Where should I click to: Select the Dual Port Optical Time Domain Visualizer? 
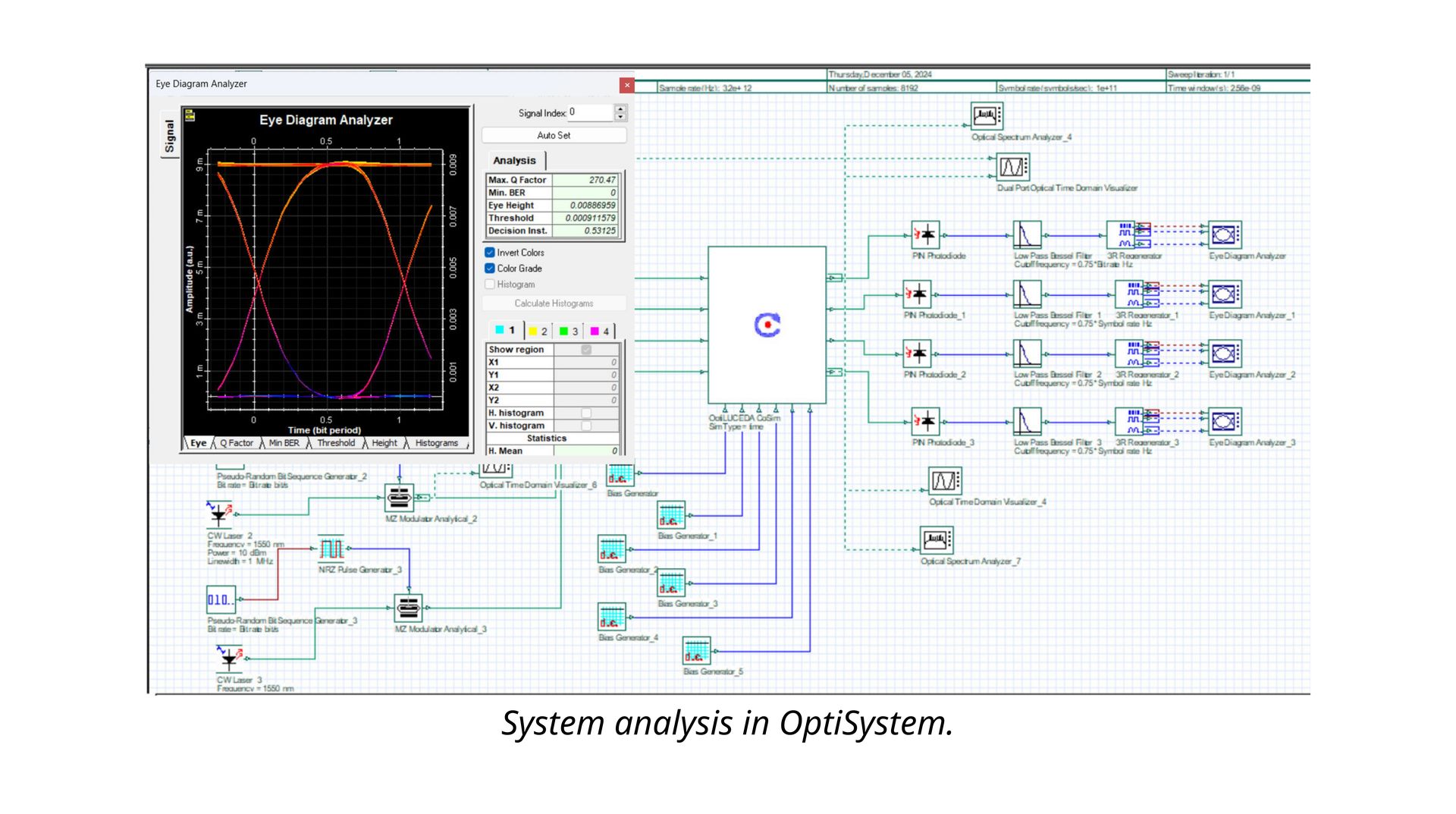(1012, 166)
